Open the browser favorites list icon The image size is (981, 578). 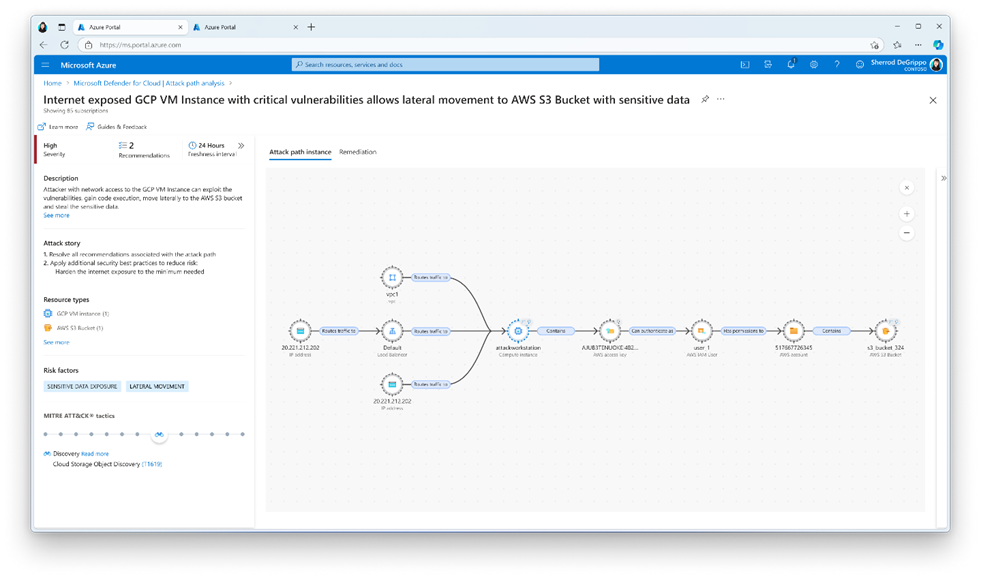pos(897,45)
